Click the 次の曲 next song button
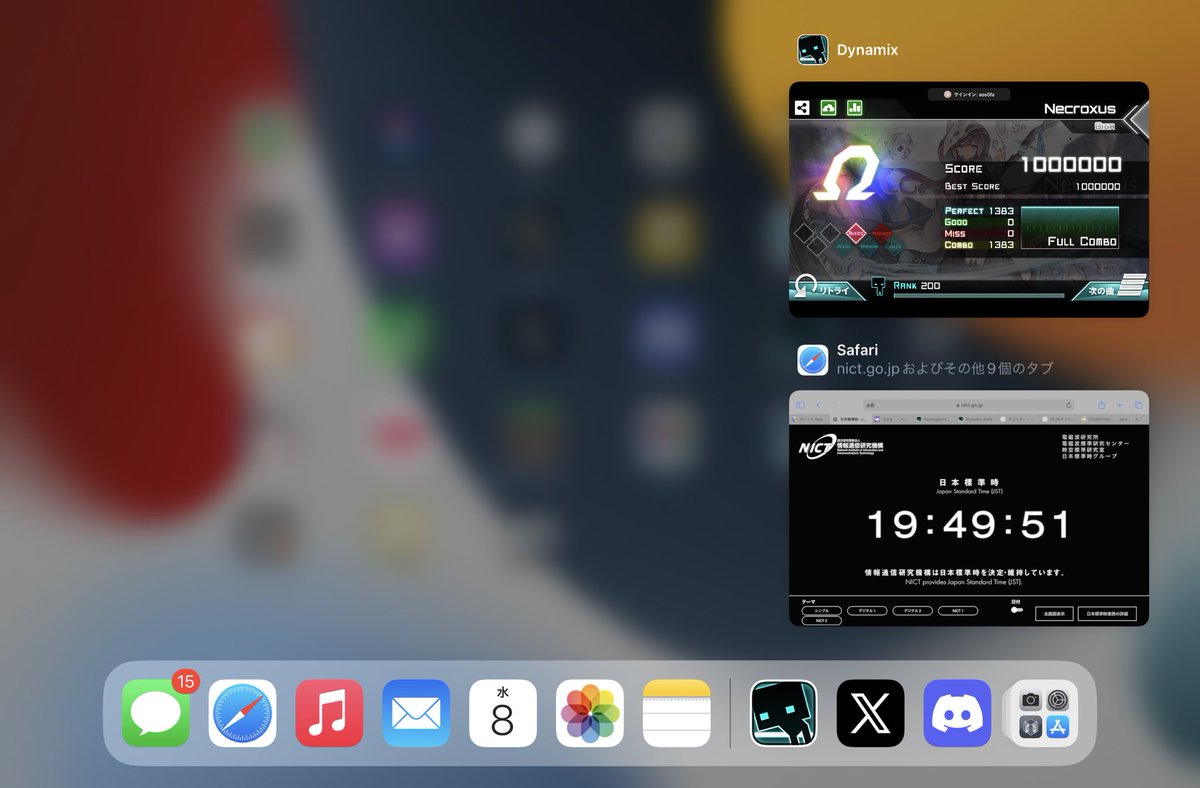The width and height of the screenshot is (1200, 788). click(x=1109, y=289)
